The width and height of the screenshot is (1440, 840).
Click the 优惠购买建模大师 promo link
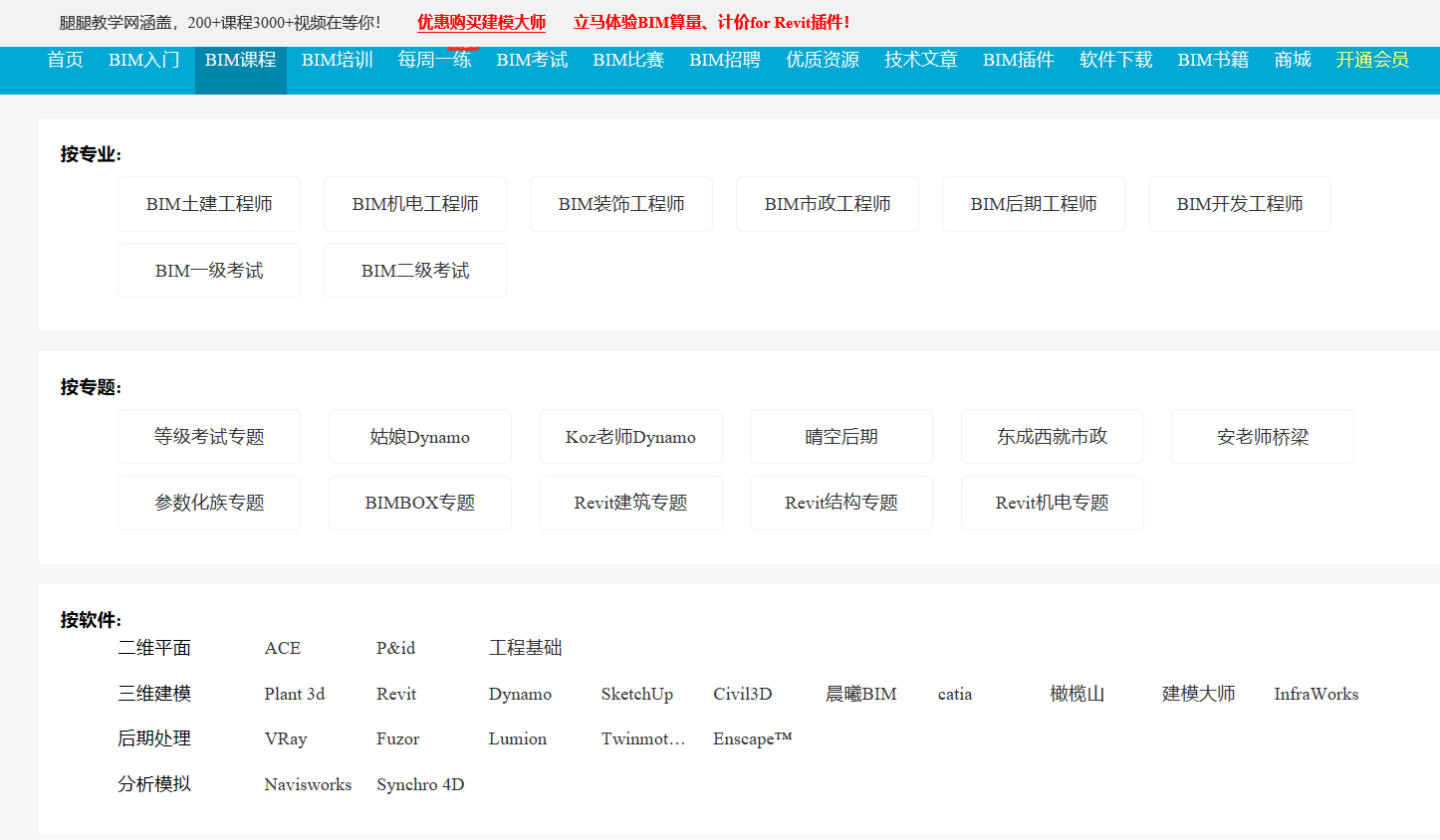[x=482, y=22]
